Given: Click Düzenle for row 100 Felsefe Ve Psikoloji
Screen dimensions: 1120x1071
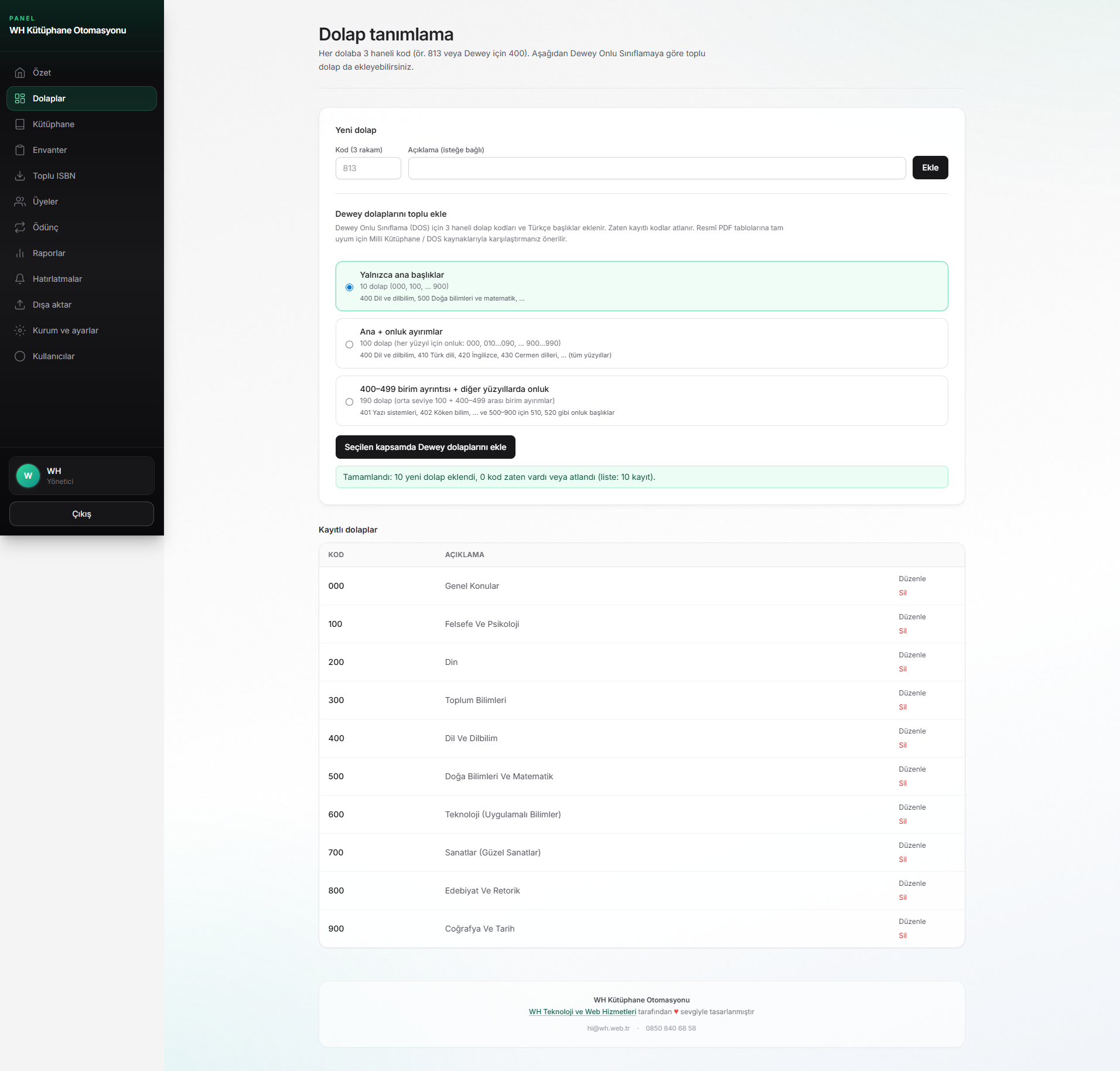Looking at the screenshot, I should [912, 617].
